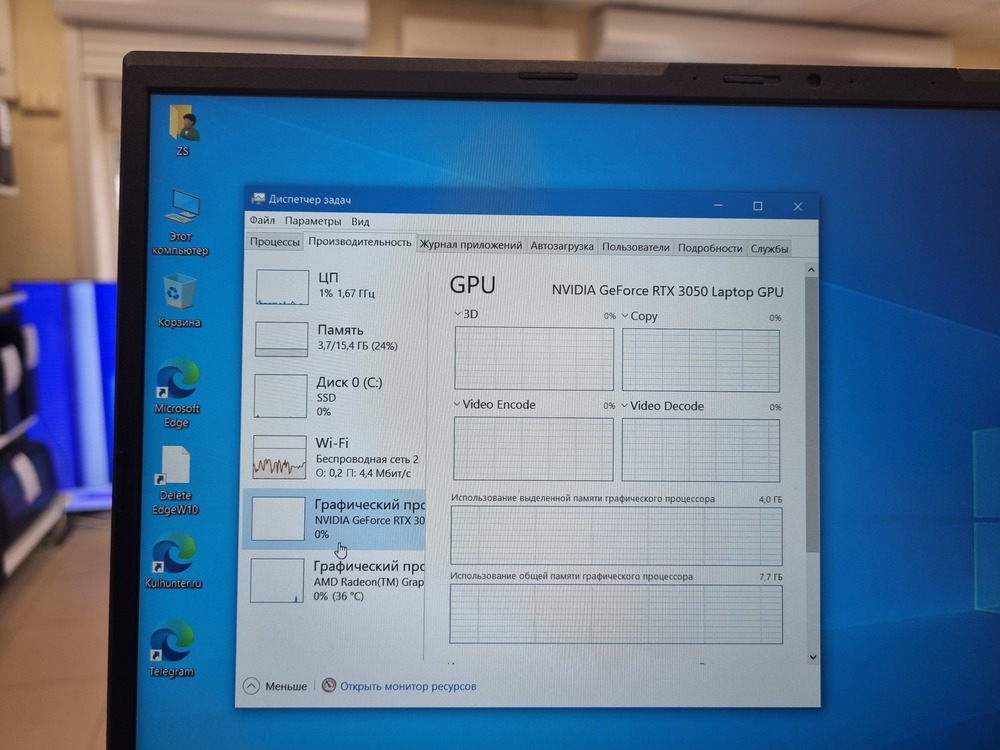Maximize the Диспетчер задач window
This screenshot has height=750, width=1000.
pyautogui.click(x=758, y=205)
